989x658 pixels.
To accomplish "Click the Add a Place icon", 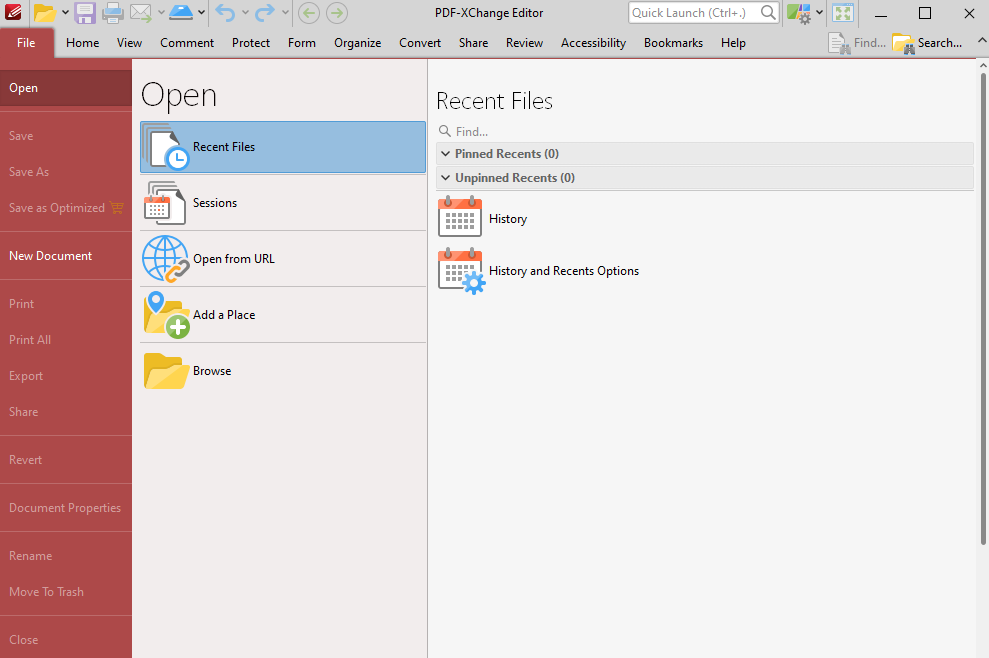I will (165, 314).
